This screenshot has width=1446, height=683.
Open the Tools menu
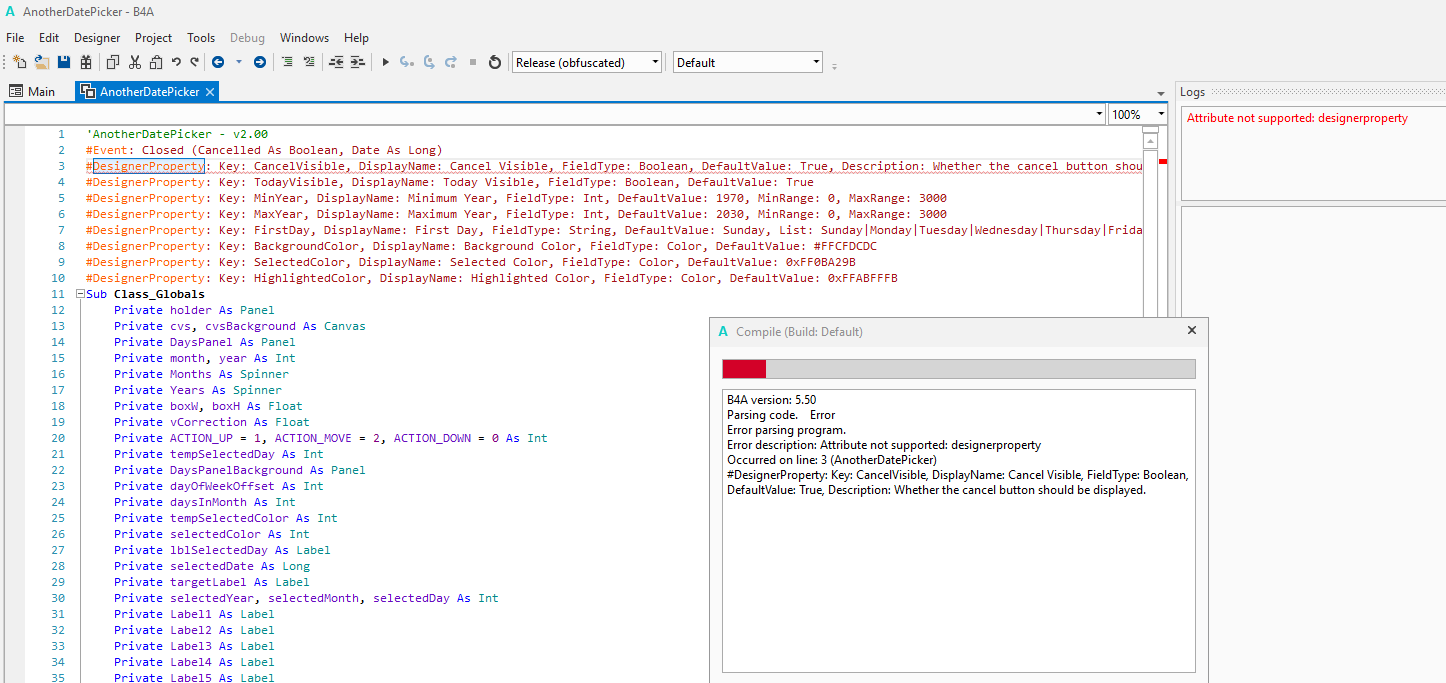pos(201,38)
